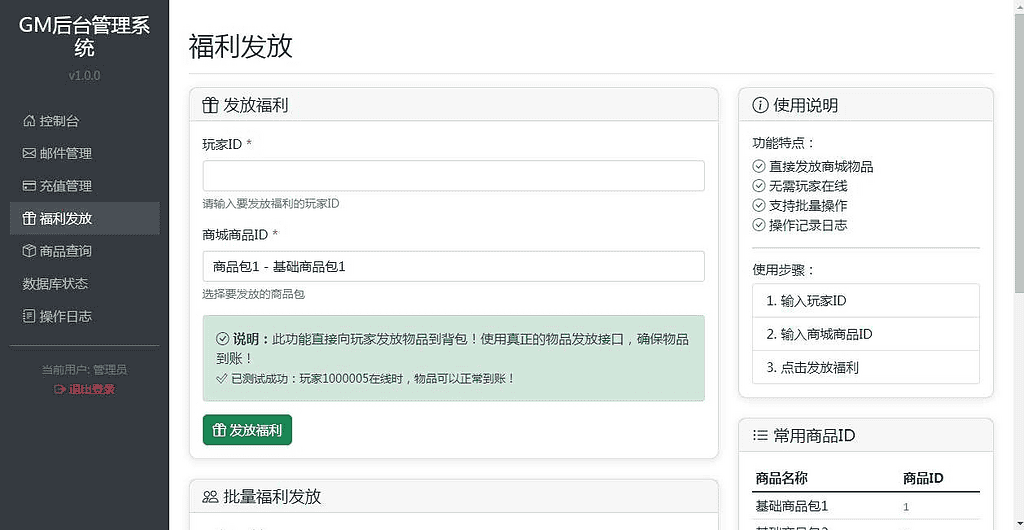The image size is (1024, 530).
Task: Click the red 退出登录 link
Action: click(x=84, y=389)
